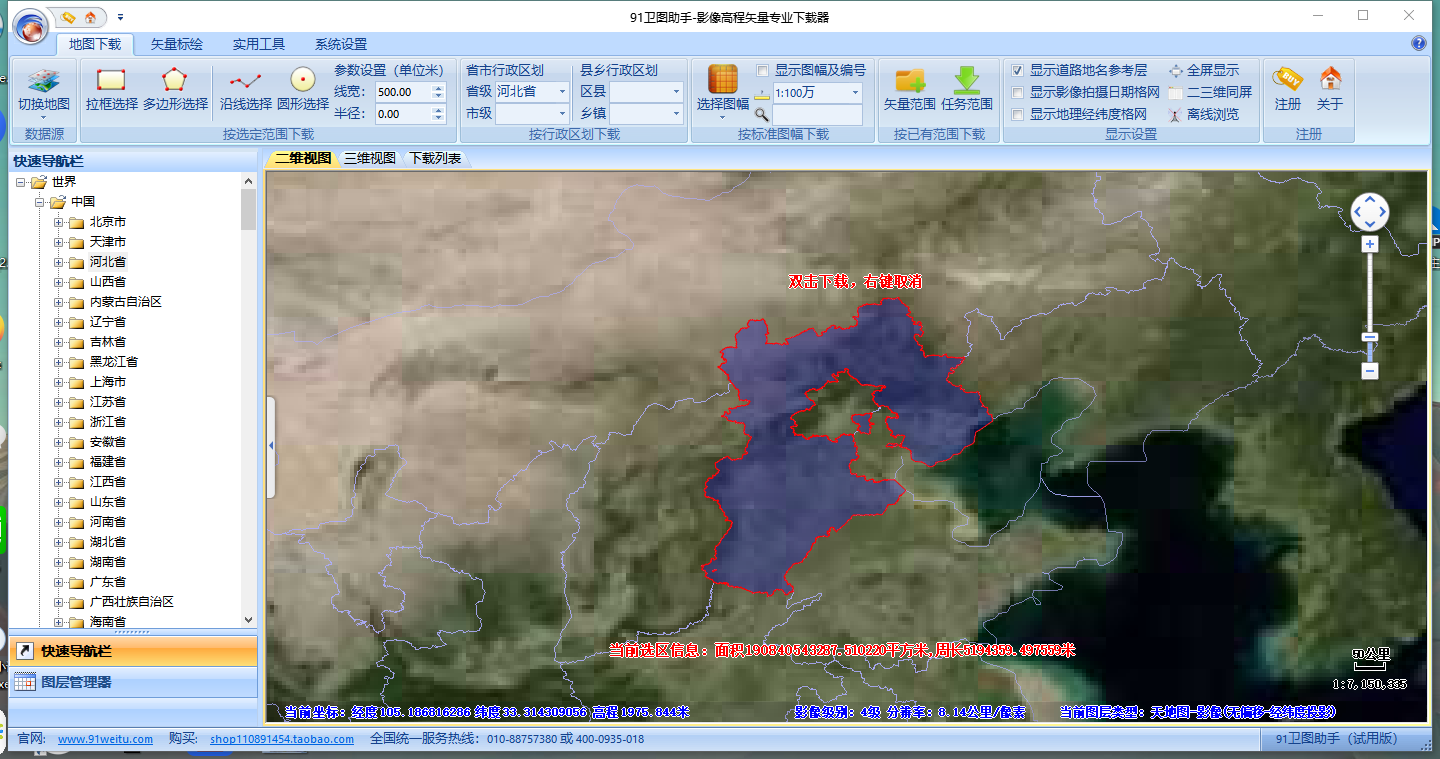Enable 显示地理经纬度格网 checkbox
This screenshot has width=1440, height=759.
click(x=1017, y=115)
